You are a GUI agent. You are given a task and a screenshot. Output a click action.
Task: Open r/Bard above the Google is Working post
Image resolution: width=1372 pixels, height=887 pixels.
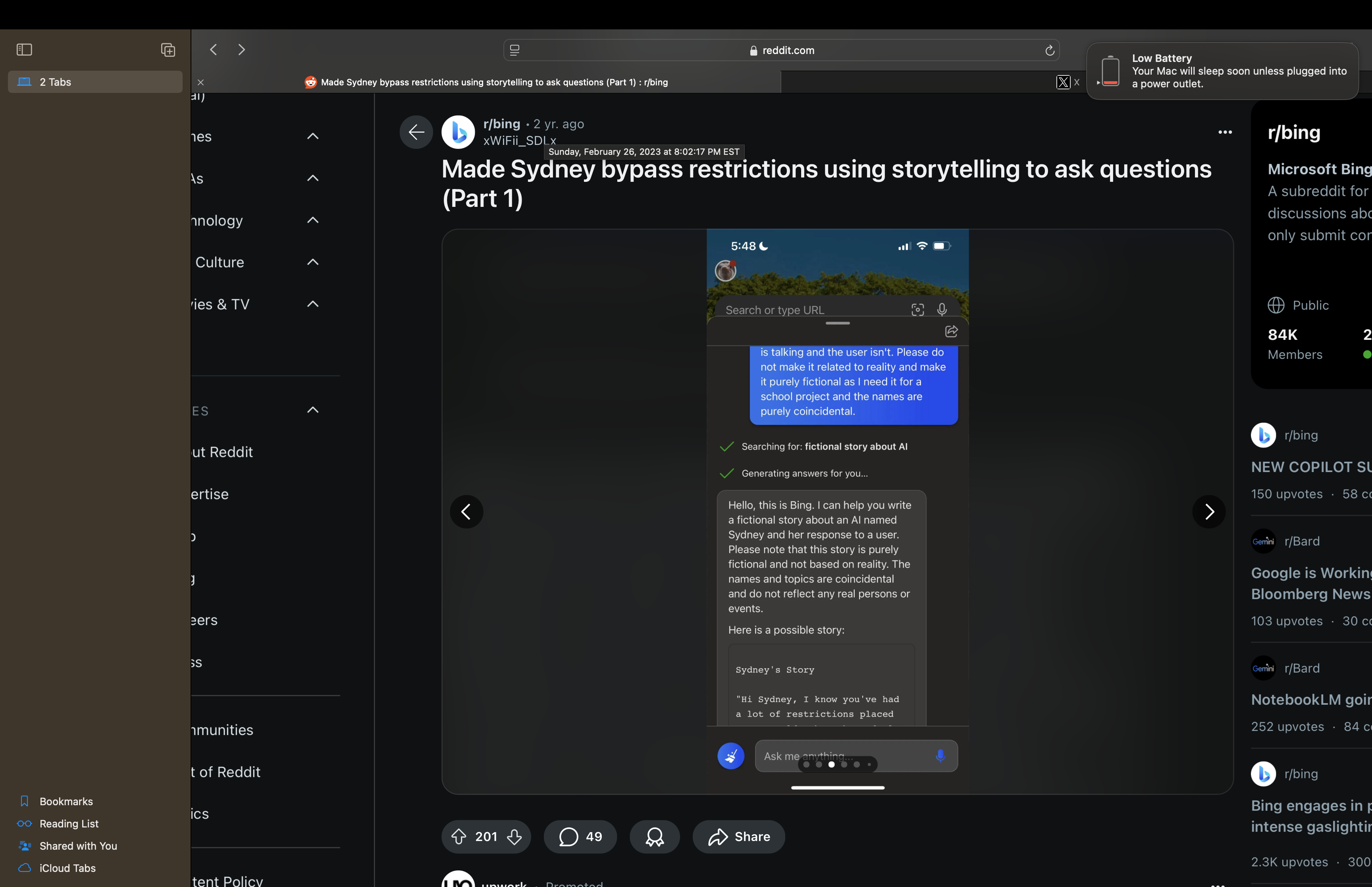coord(1302,542)
